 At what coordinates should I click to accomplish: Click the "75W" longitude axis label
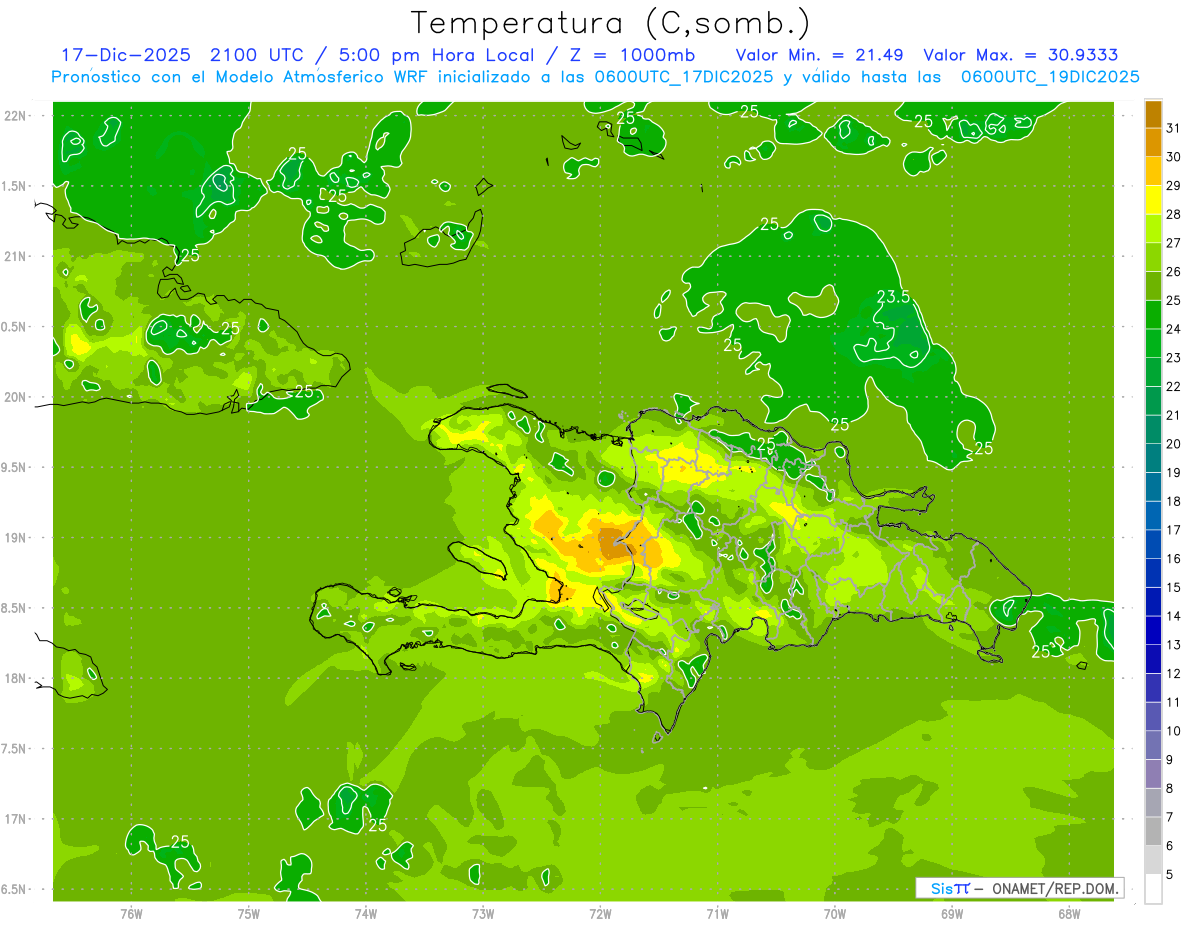click(x=249, y=913)
